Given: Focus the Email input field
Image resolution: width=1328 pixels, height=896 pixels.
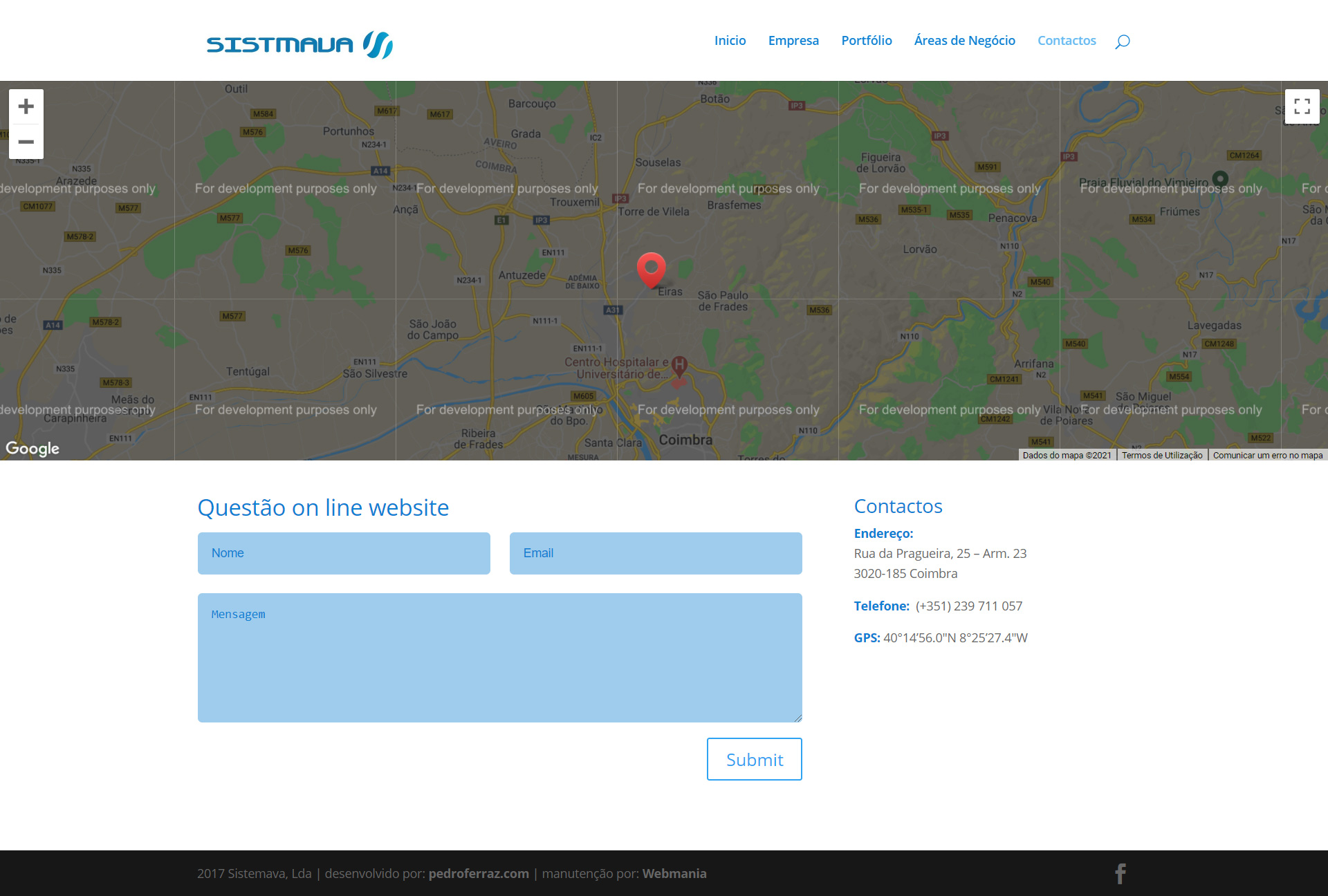Looking at the screenshot, I should [656, 553].
